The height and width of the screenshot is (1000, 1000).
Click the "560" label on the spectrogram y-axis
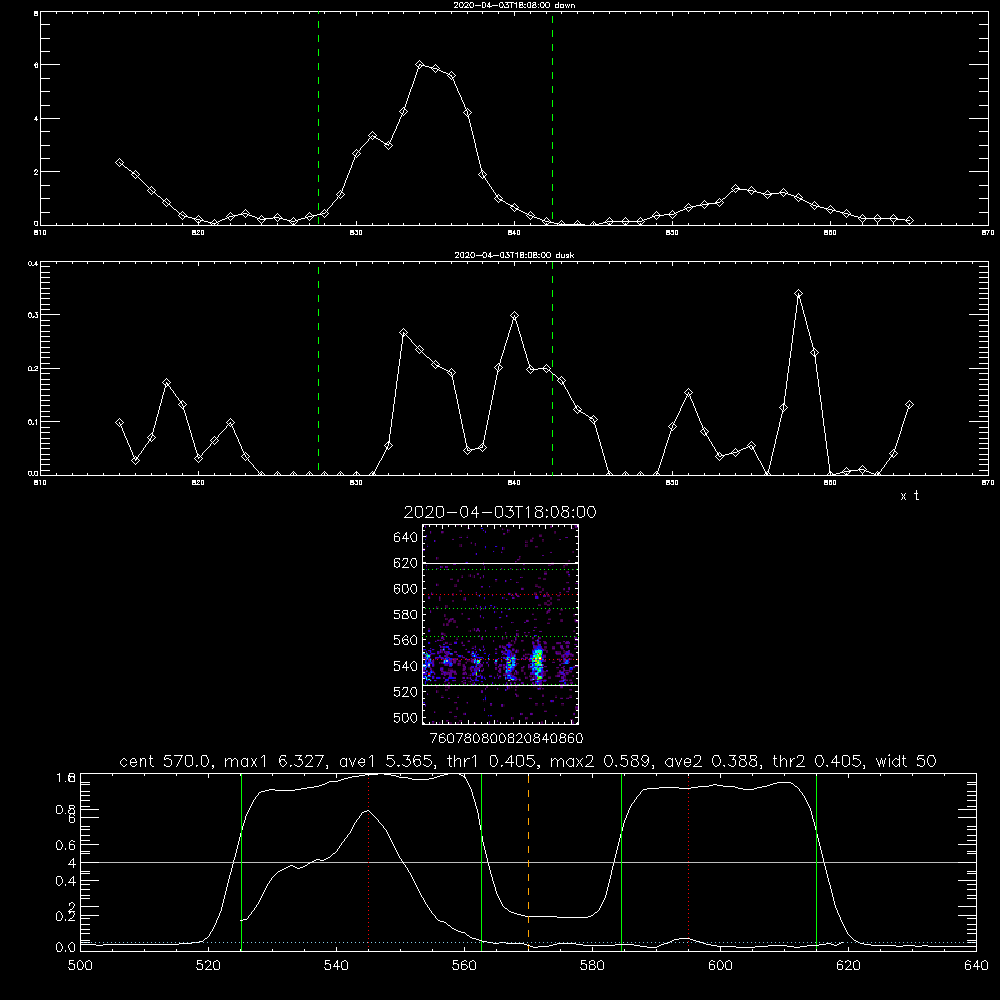(406, 640)
